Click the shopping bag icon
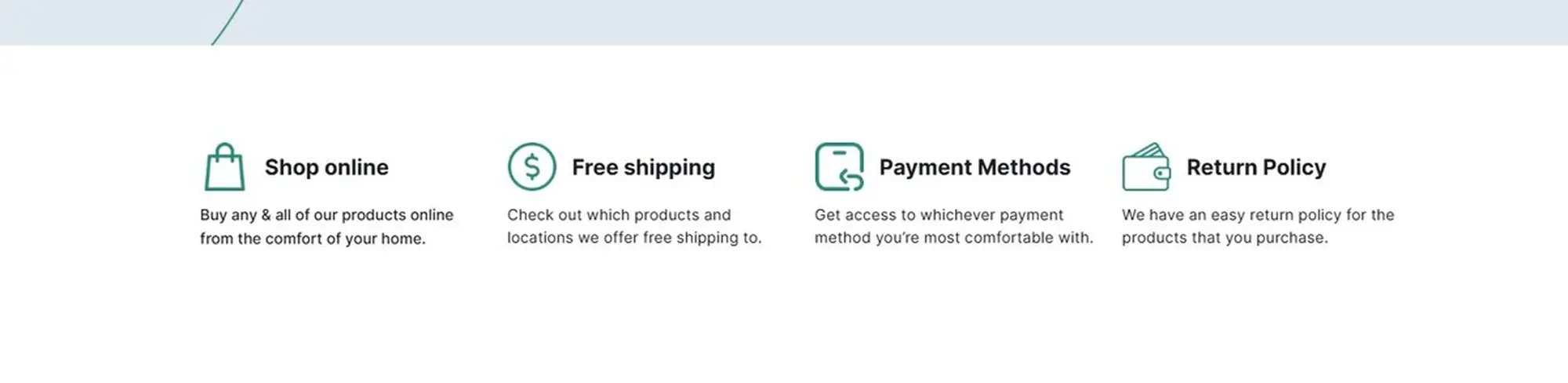 click(224, 166)
